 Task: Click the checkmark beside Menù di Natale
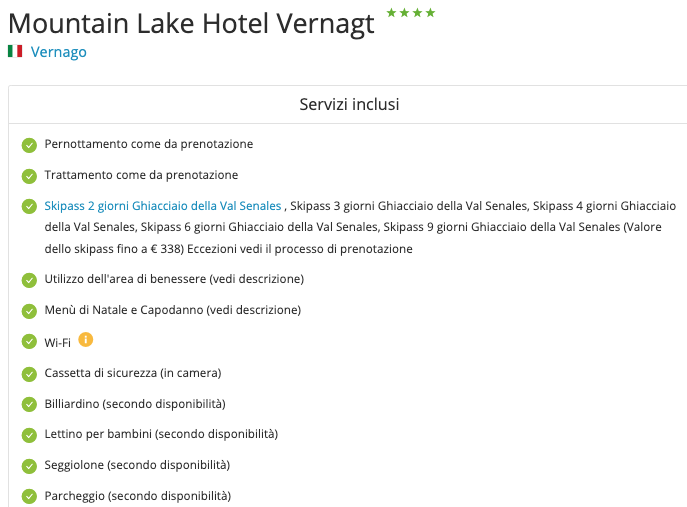click(x=29, y=311)
